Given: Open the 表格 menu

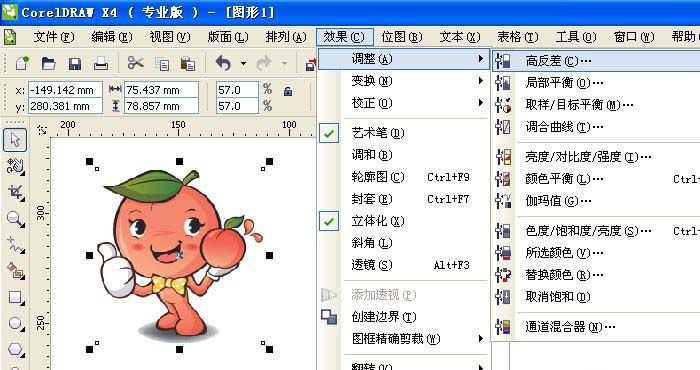Looking at the screenshot, I should click(x=518, y=37).
